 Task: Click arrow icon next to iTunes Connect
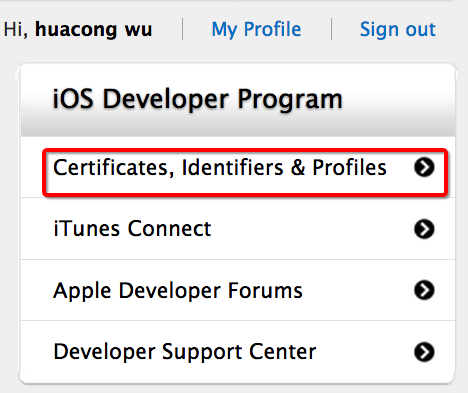[424, 229]
